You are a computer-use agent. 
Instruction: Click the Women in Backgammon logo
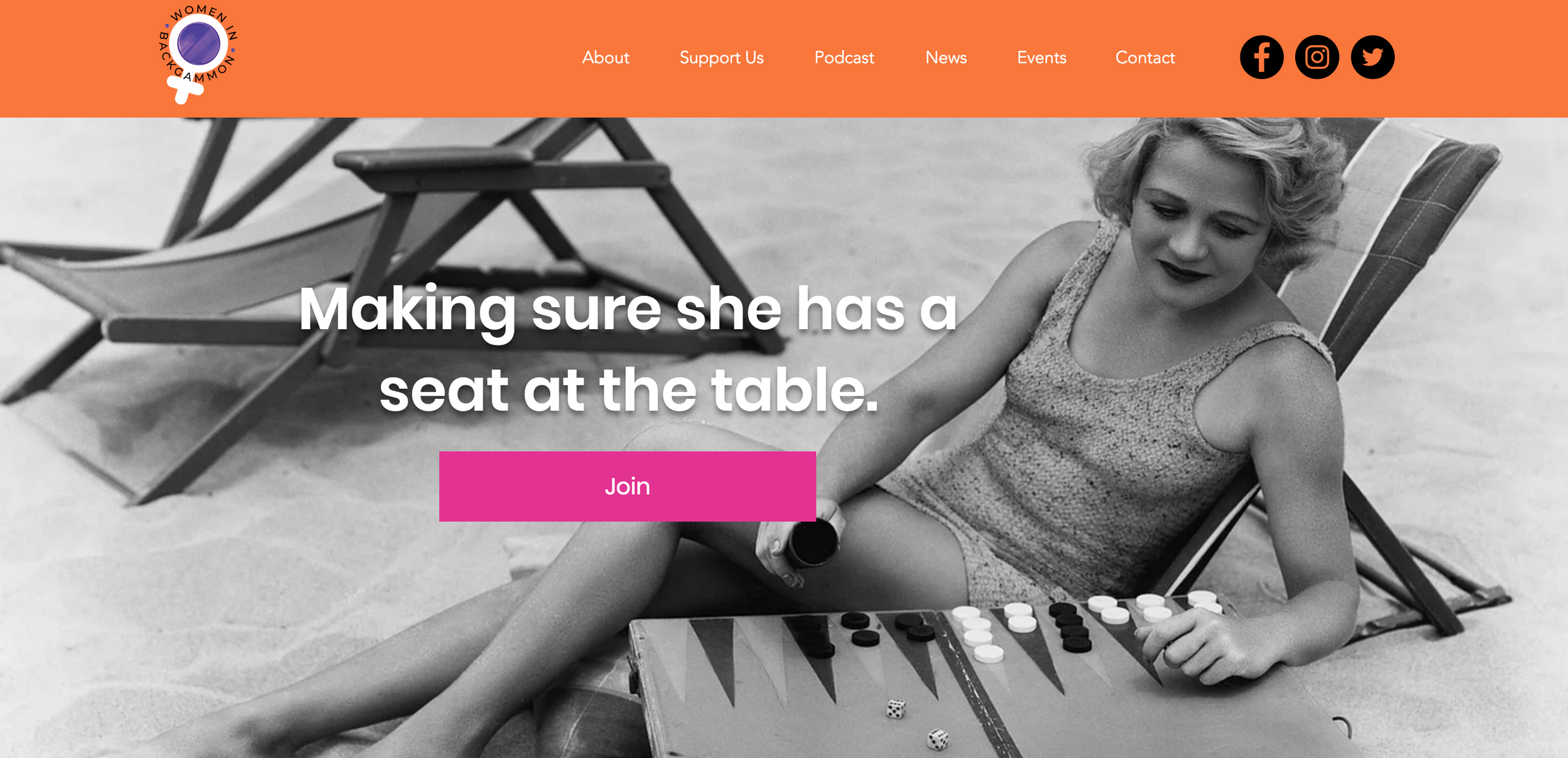pyautogui.click(x=198, y=54)
